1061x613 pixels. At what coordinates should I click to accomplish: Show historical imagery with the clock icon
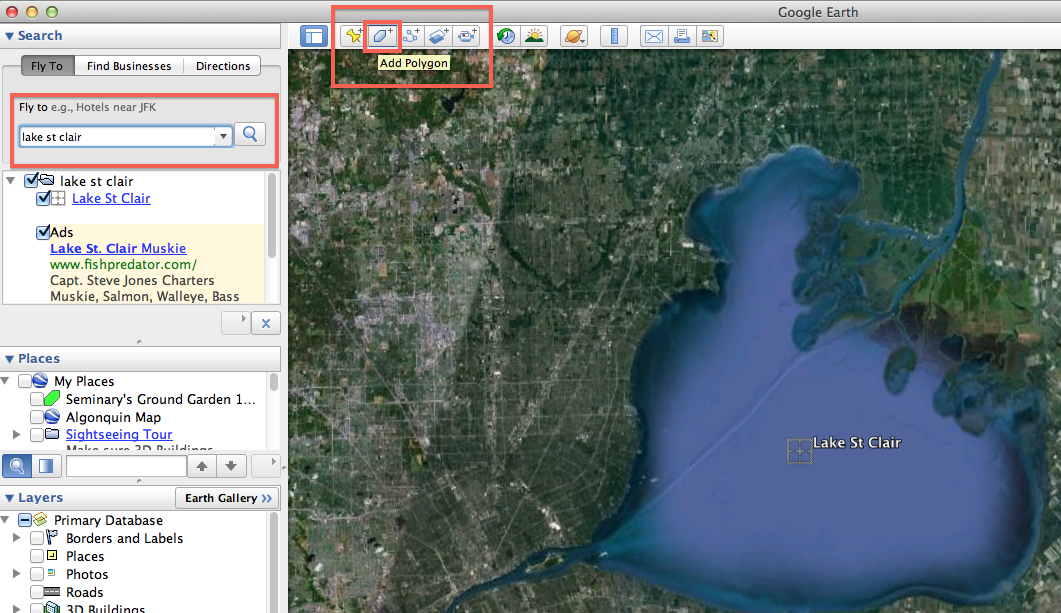click(x=506, y=35)
